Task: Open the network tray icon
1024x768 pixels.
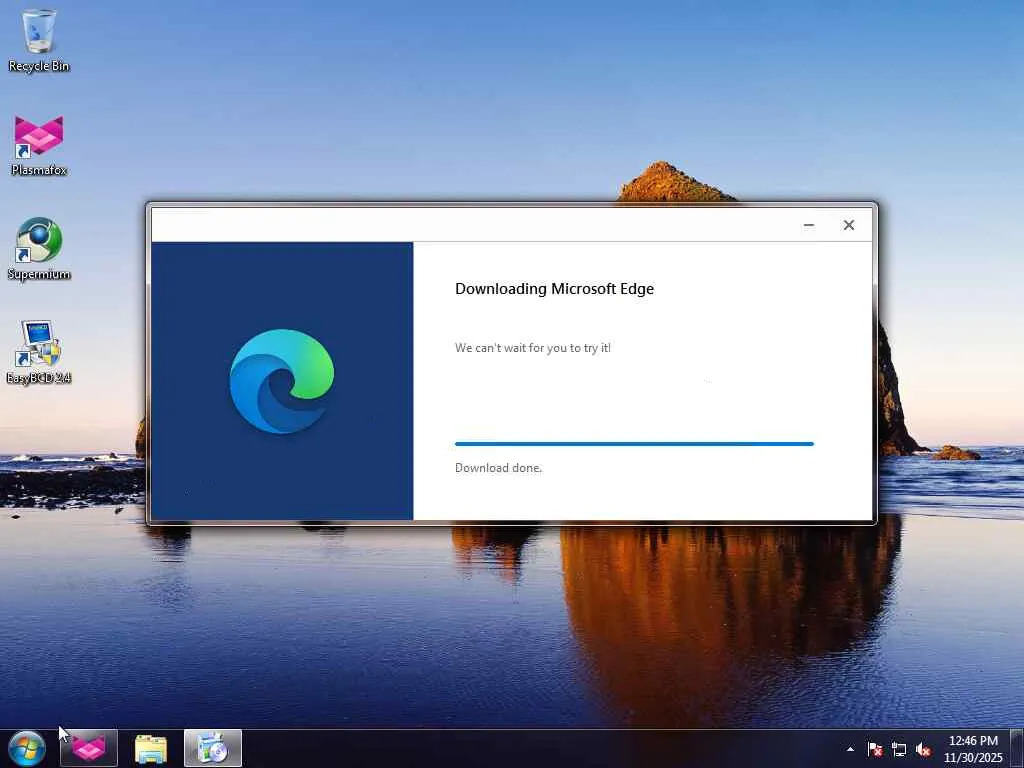Action: point(899,749)
